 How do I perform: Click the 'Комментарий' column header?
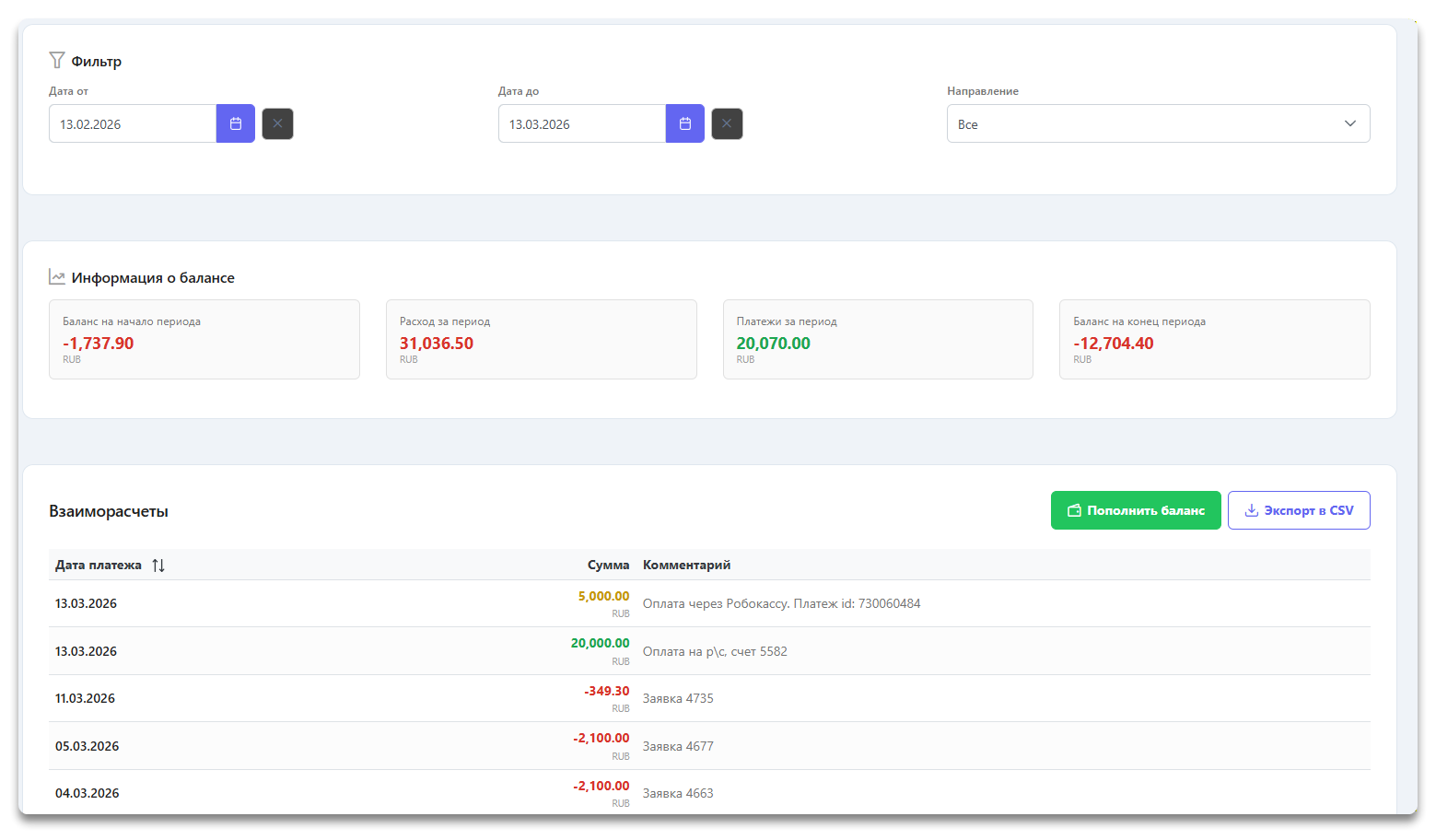point(686,566)
